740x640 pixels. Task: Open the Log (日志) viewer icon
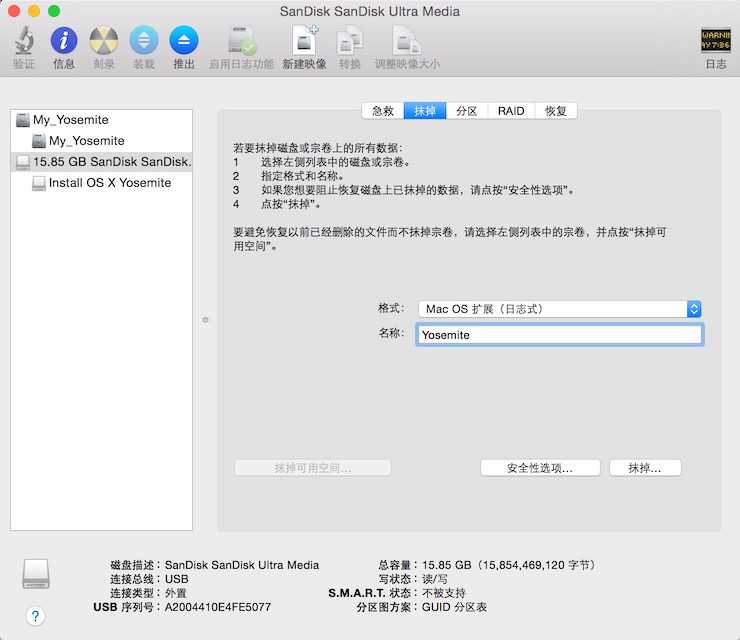pyautogui.click(x=715, y=40)
